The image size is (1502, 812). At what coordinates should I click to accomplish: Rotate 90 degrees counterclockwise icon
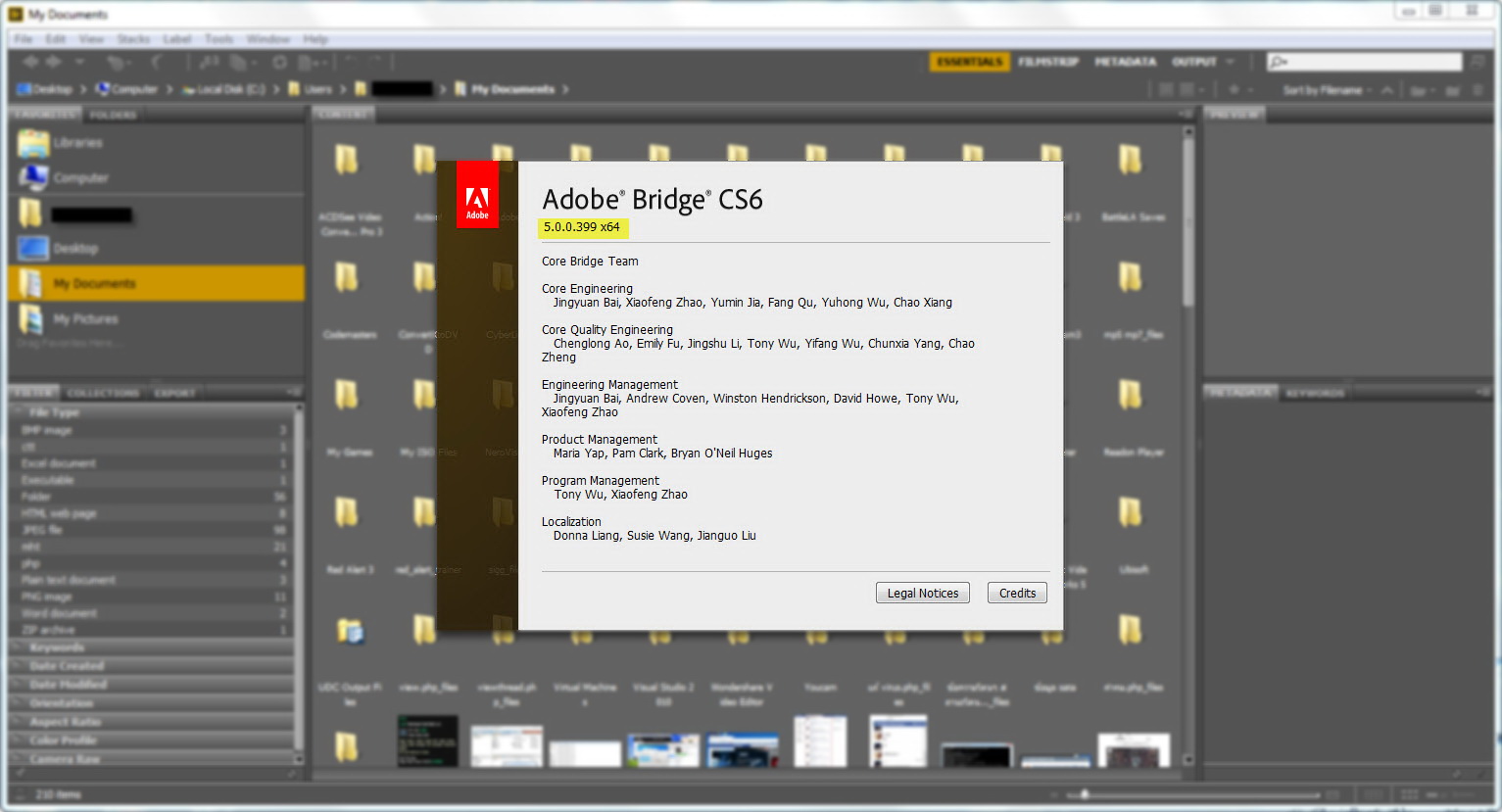(350, 62)
